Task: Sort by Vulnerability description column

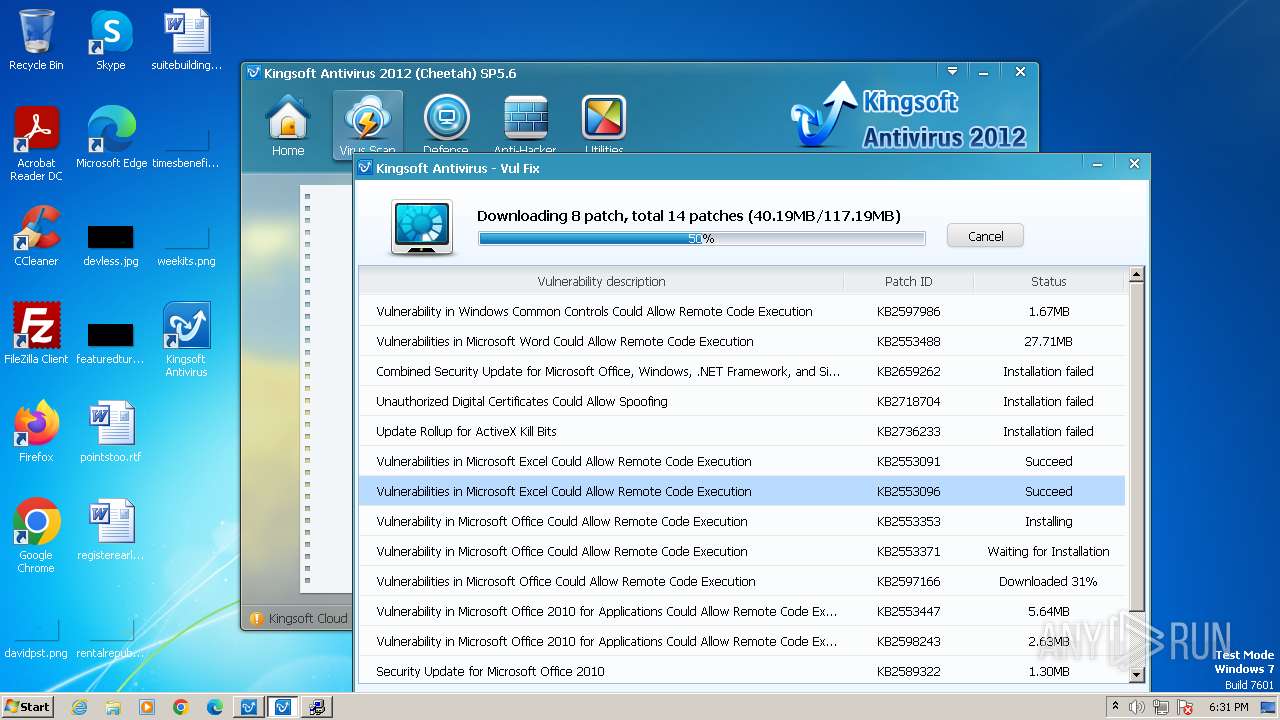Action: pos(601,281)
